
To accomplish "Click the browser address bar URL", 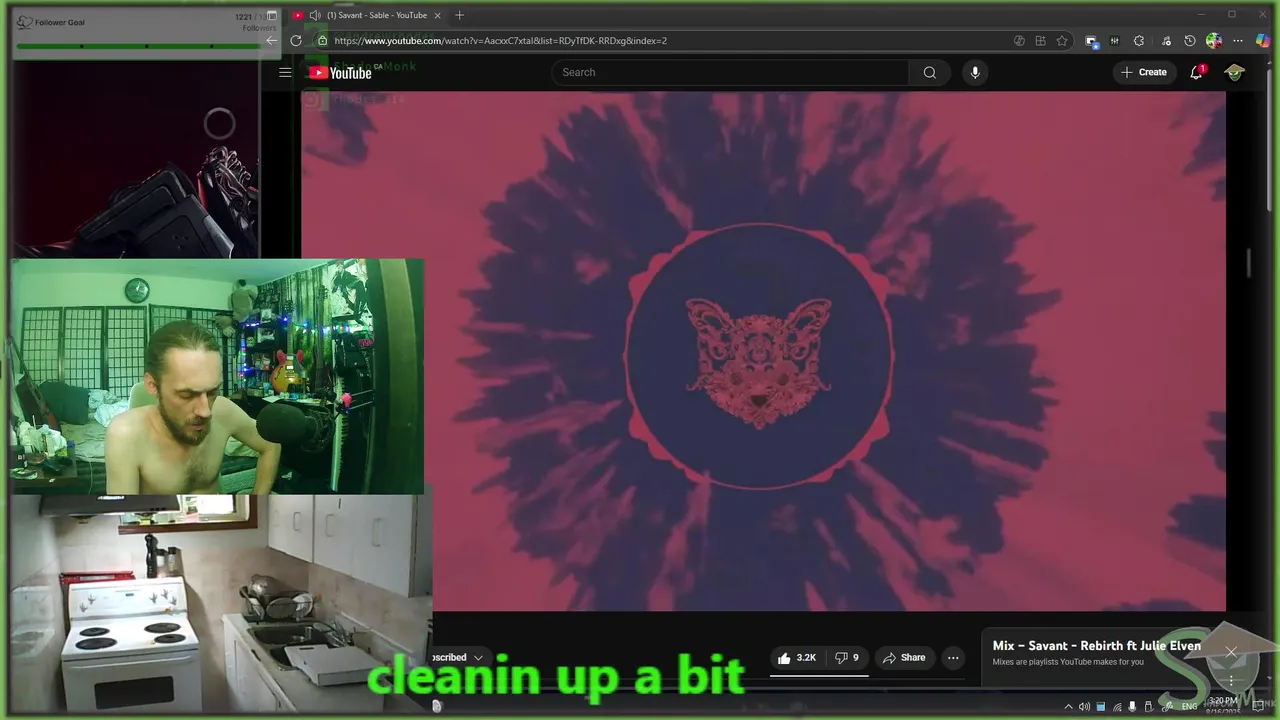I will 500,41.
